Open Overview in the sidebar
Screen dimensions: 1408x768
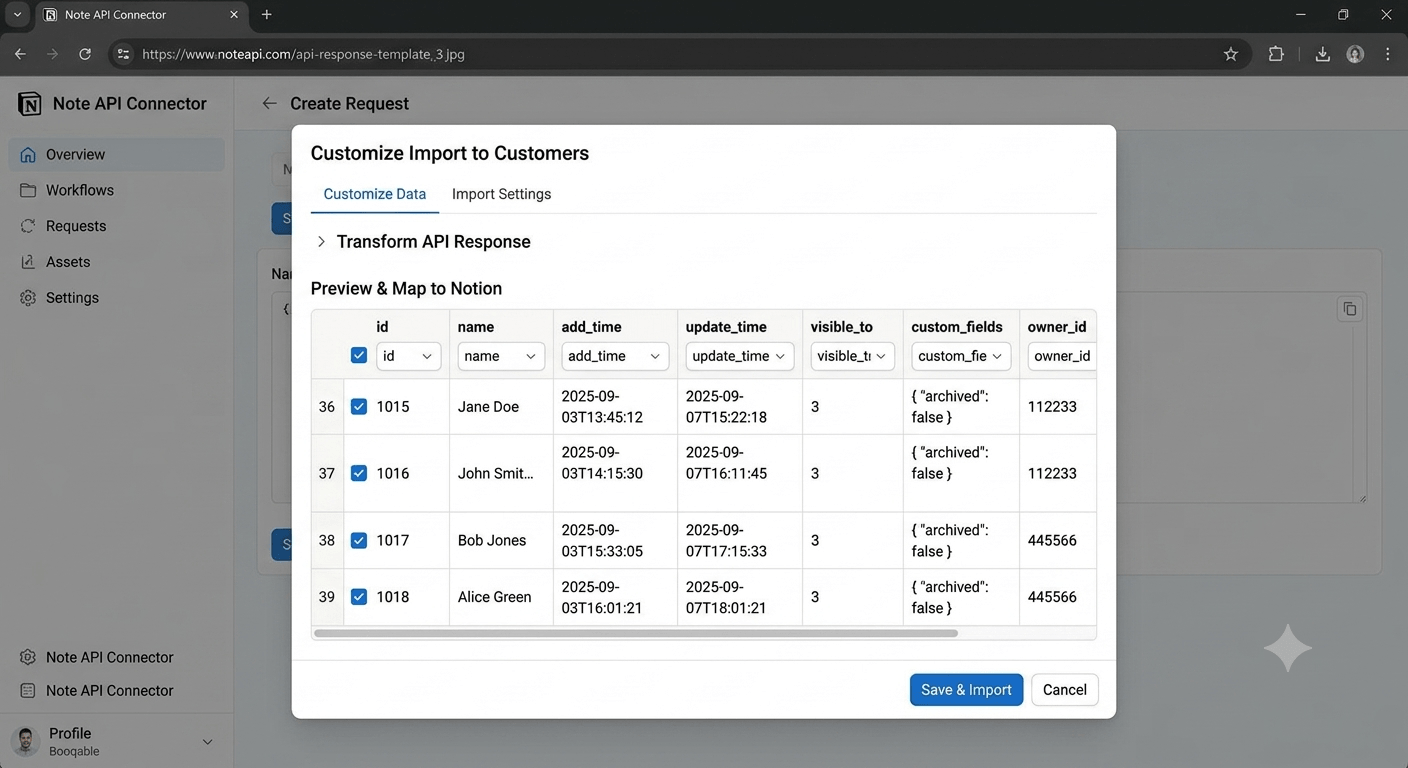[x=117, y=155]
